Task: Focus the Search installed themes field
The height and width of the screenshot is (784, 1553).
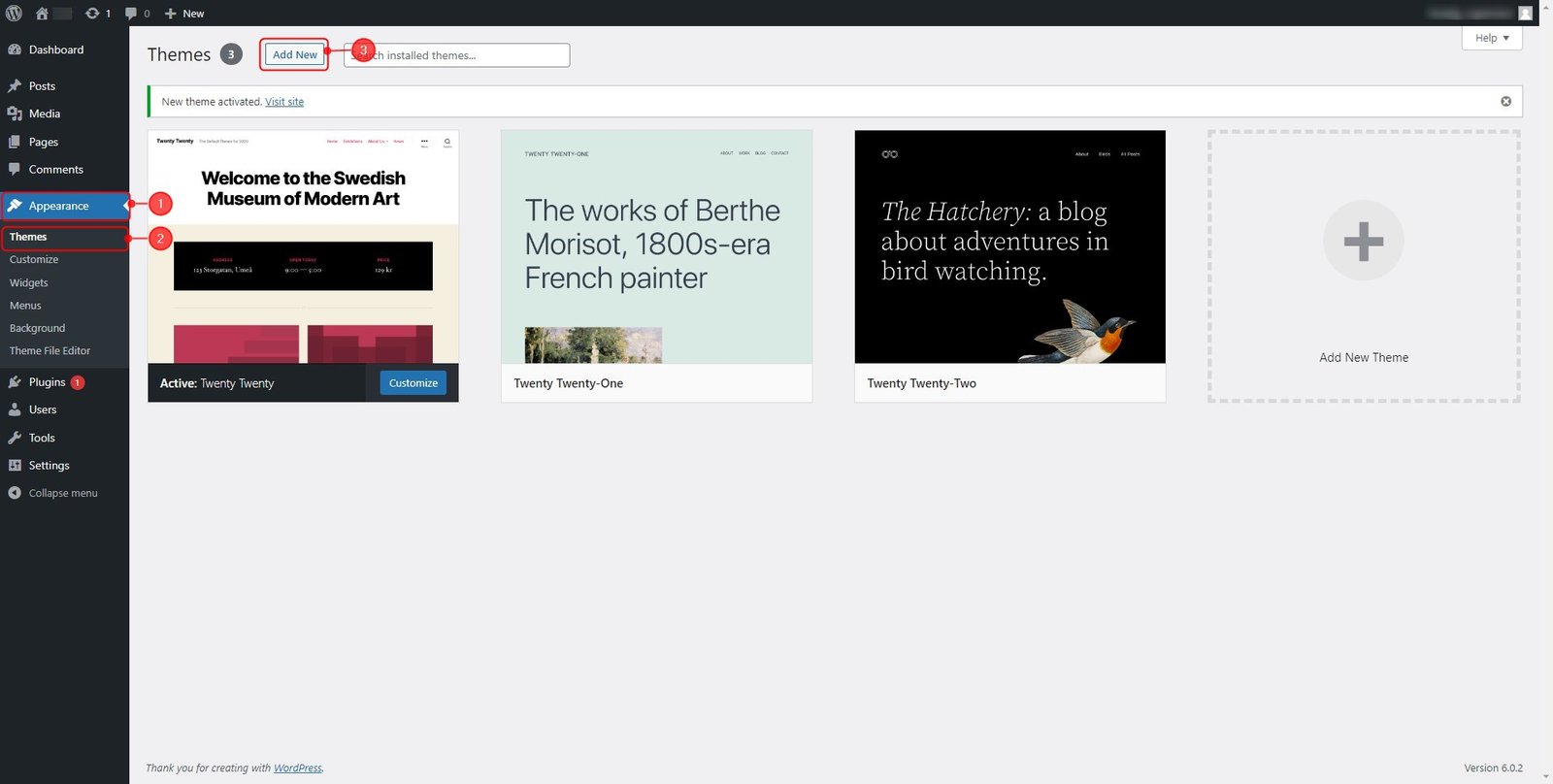Action: (x=457, y=55)
